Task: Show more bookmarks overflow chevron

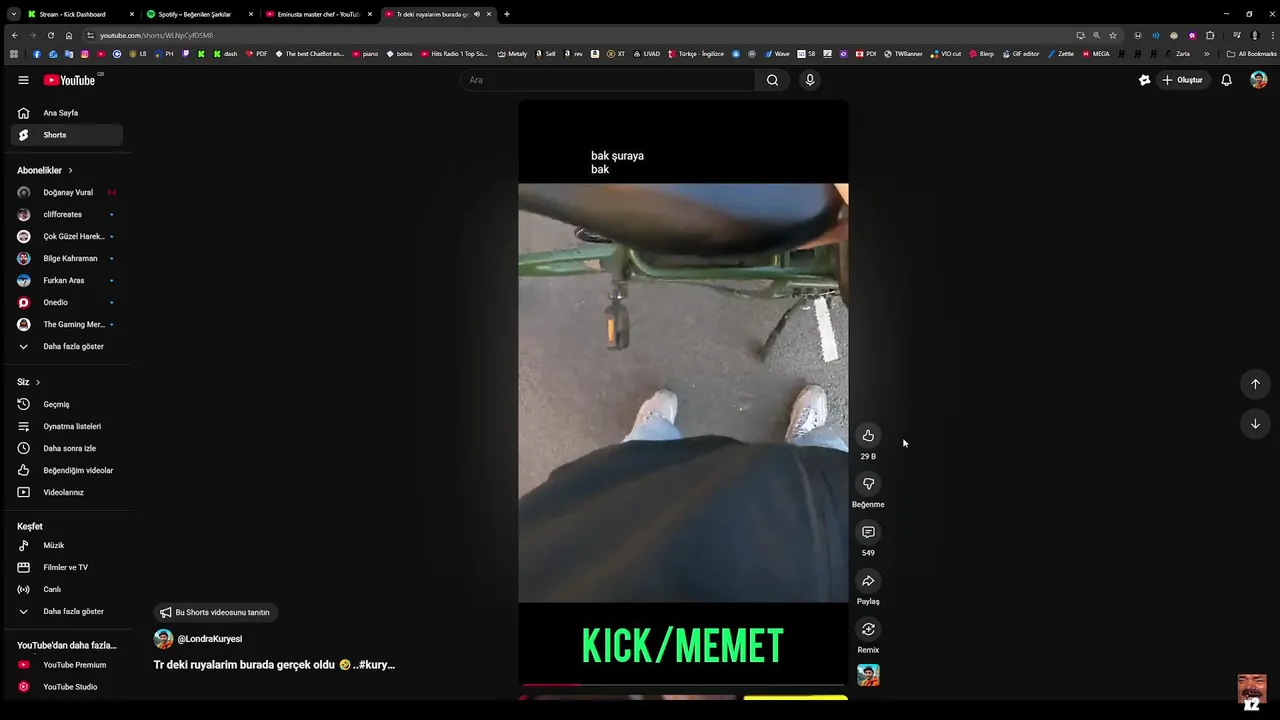Action: point(1207,54)
